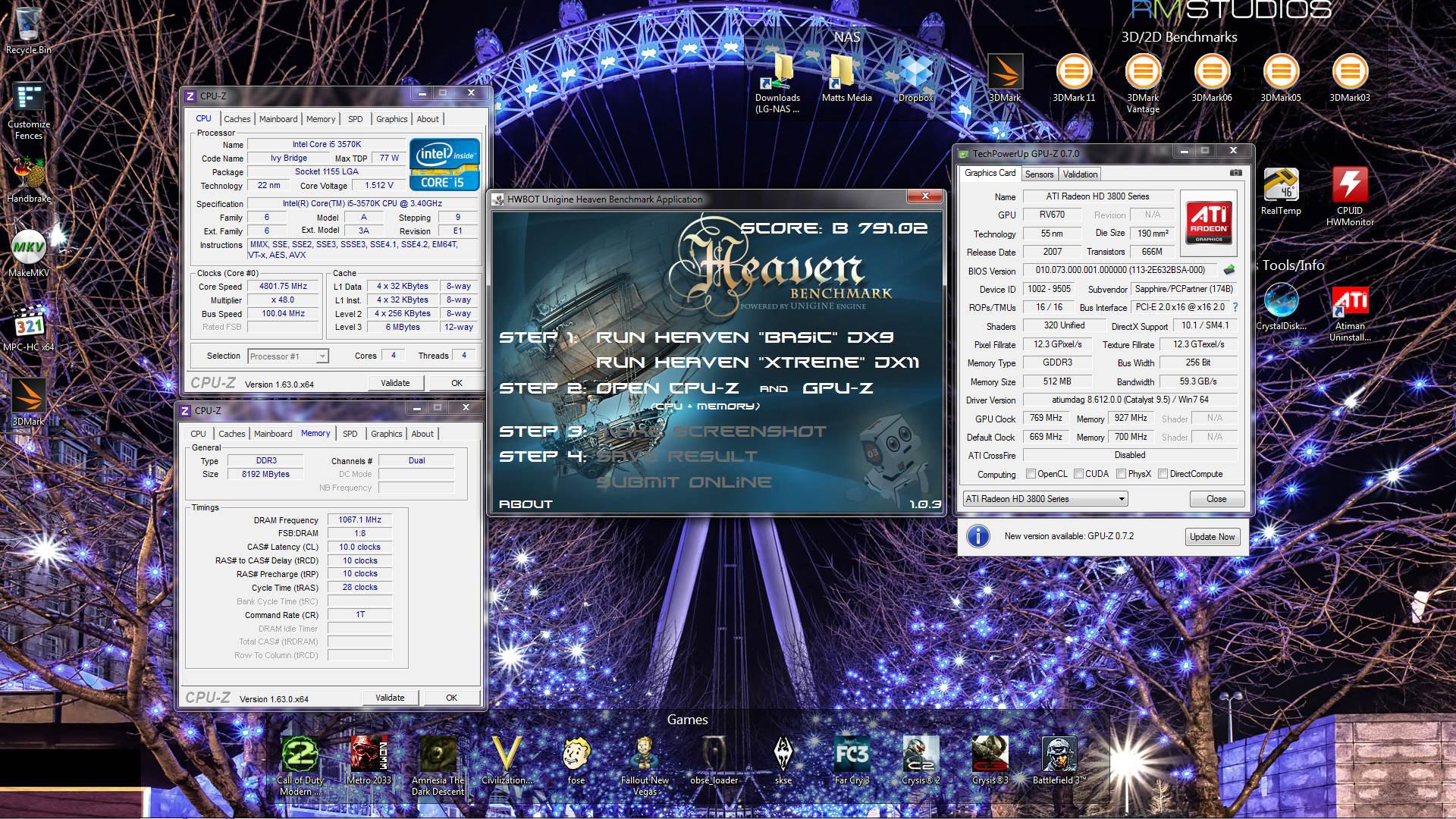Open Atiman Uninstaller icon
The image size is (1456, 819).
[x=1350, y=313]
